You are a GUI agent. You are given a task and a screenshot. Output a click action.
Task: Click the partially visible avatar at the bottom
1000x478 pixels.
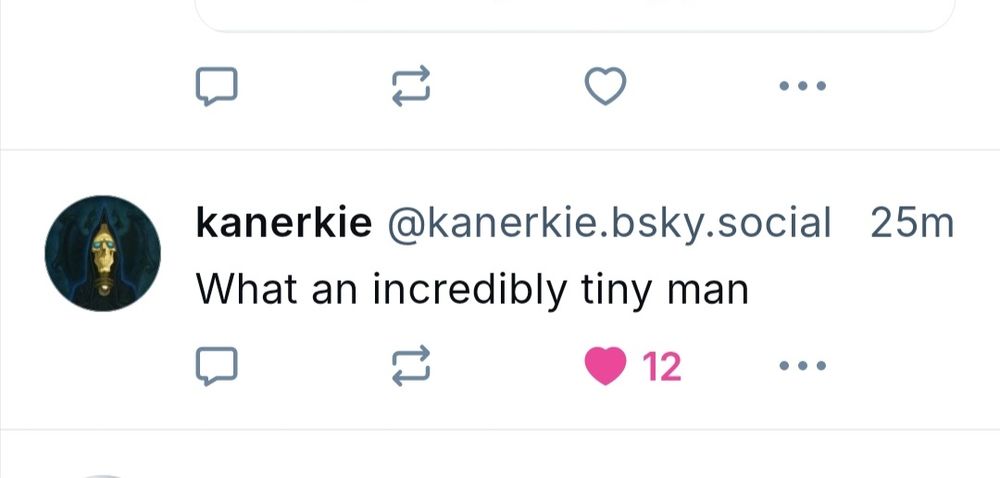click(x=103, y=476)
